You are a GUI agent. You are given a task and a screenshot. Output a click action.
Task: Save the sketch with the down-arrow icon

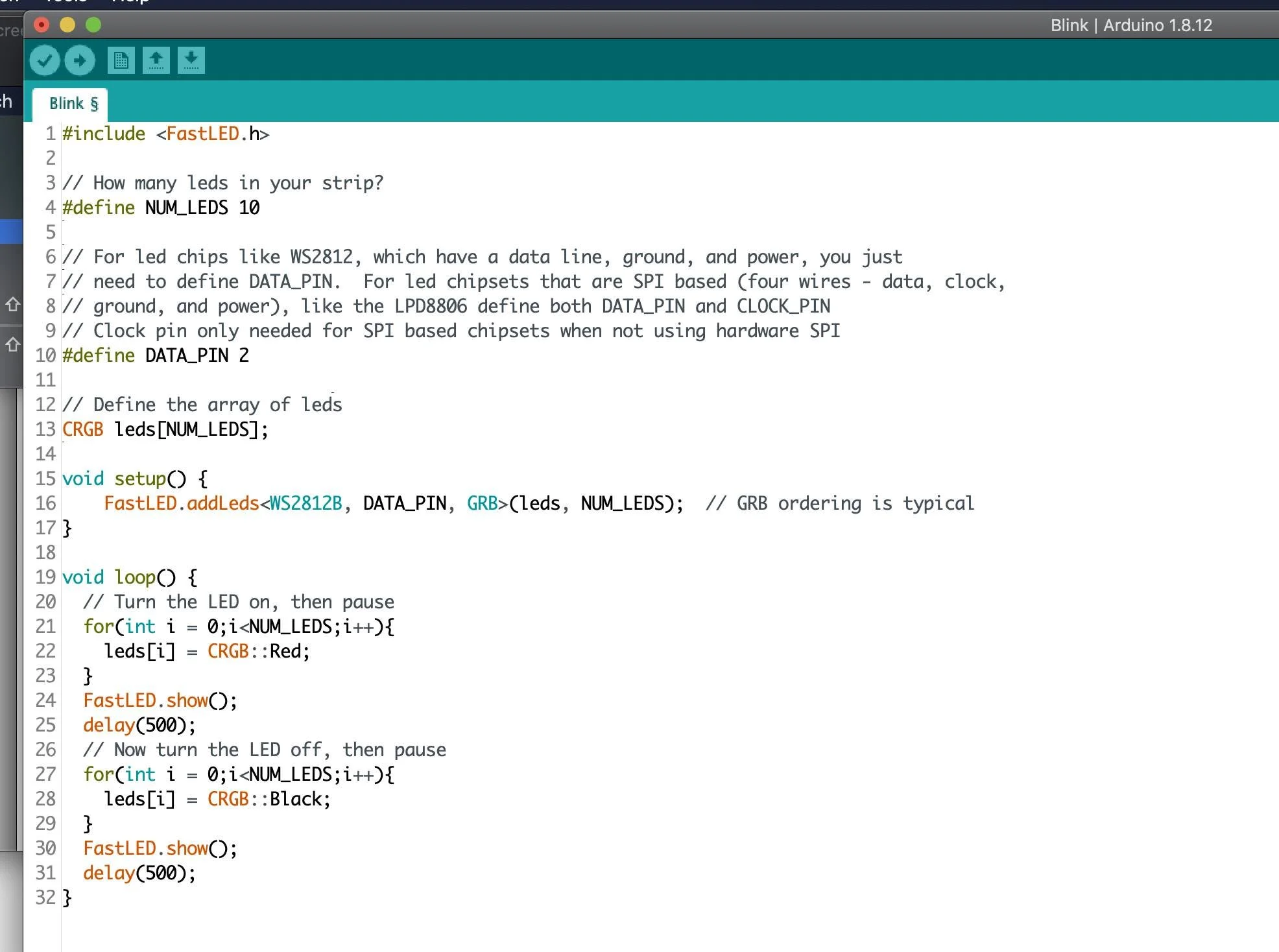coord(191,61)
